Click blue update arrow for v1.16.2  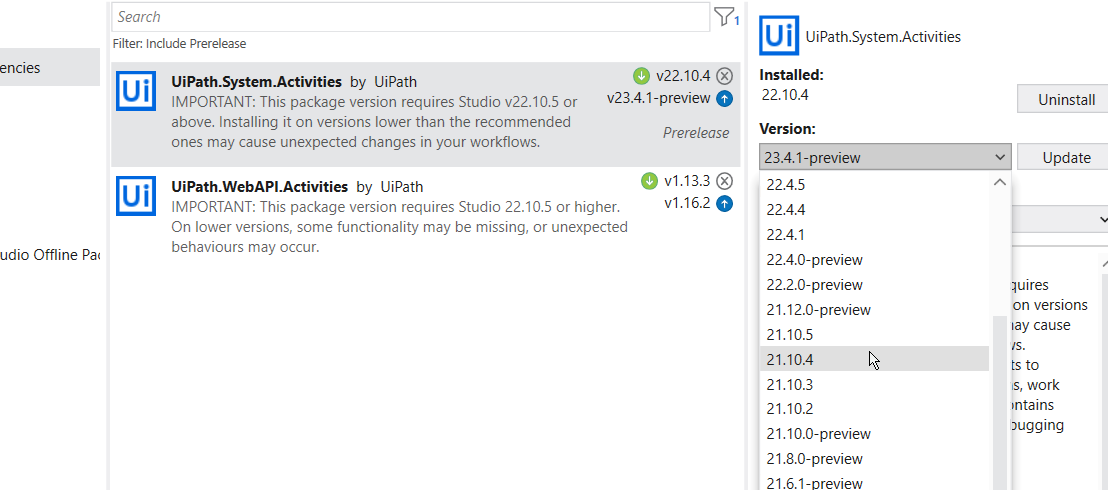click(724, 204)
